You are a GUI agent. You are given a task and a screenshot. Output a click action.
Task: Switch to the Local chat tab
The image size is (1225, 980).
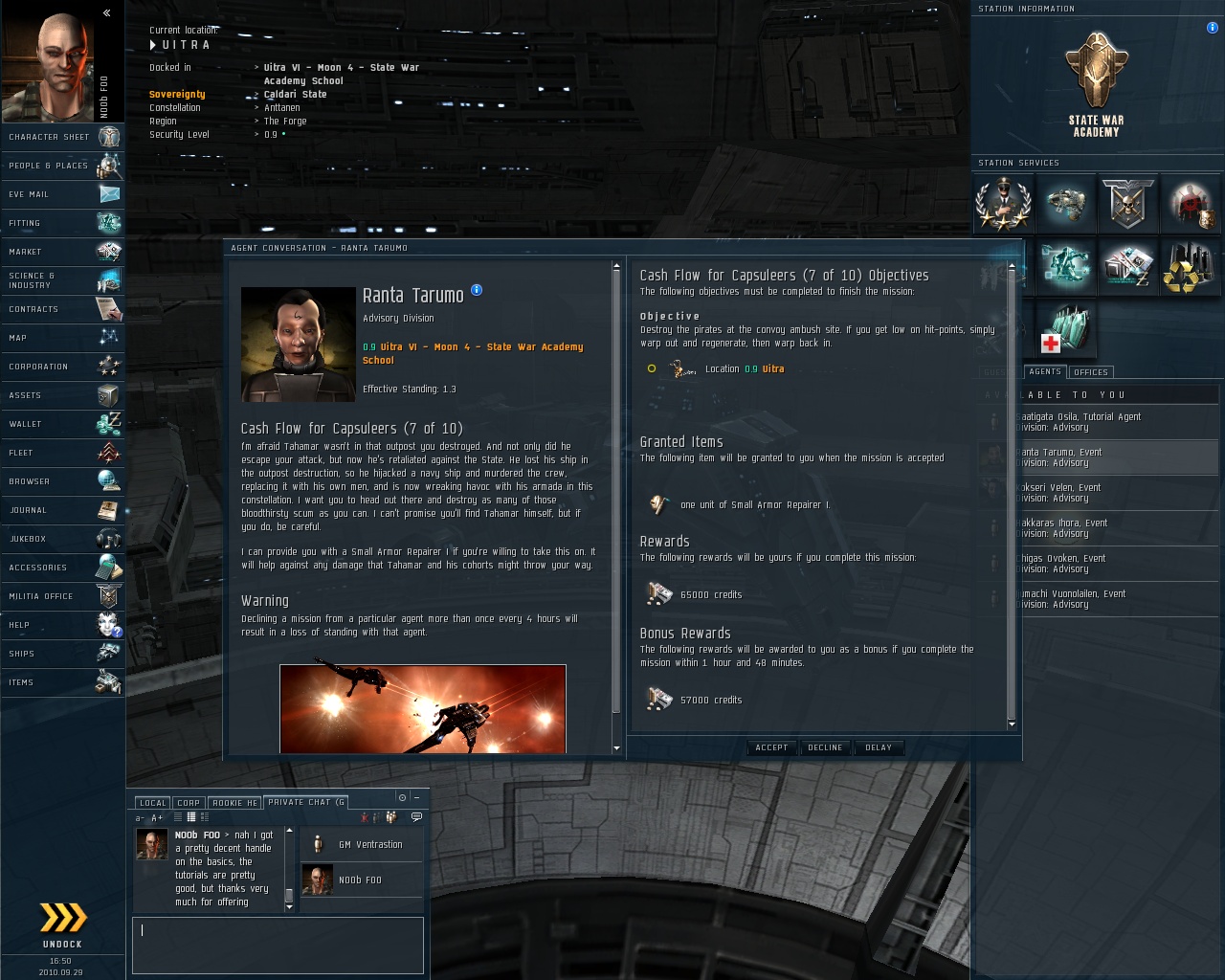pos(152,803)
